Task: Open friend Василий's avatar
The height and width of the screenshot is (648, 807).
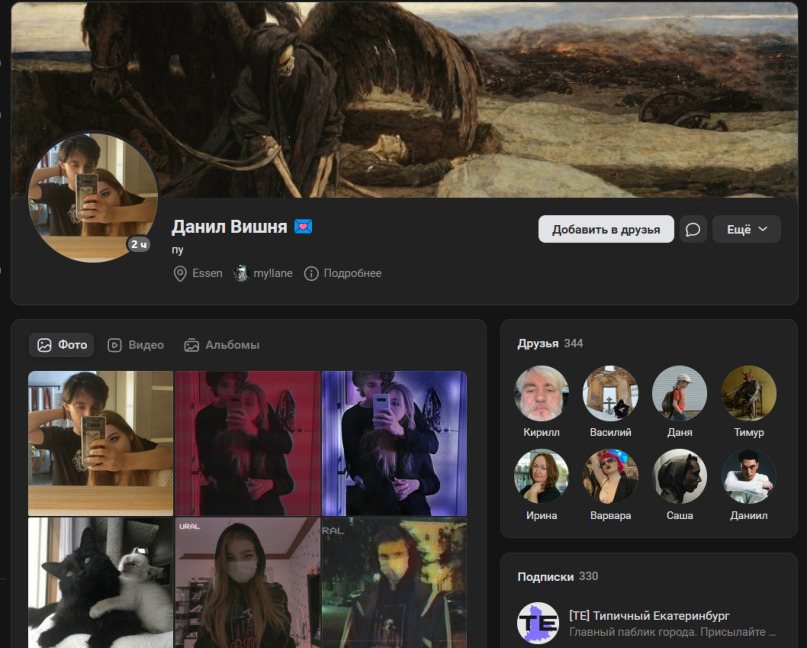Action: click(x=610, y=393)
